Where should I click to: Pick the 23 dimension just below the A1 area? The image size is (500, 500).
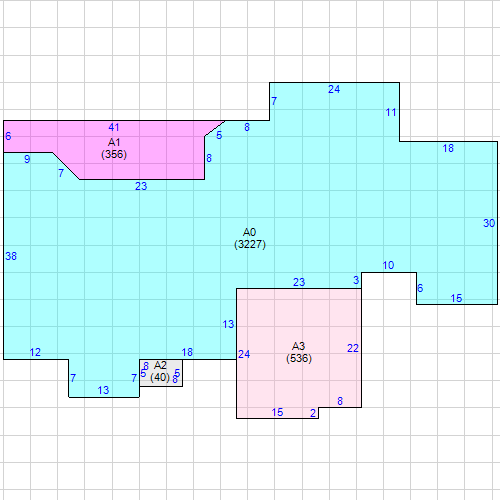[141, 186]
